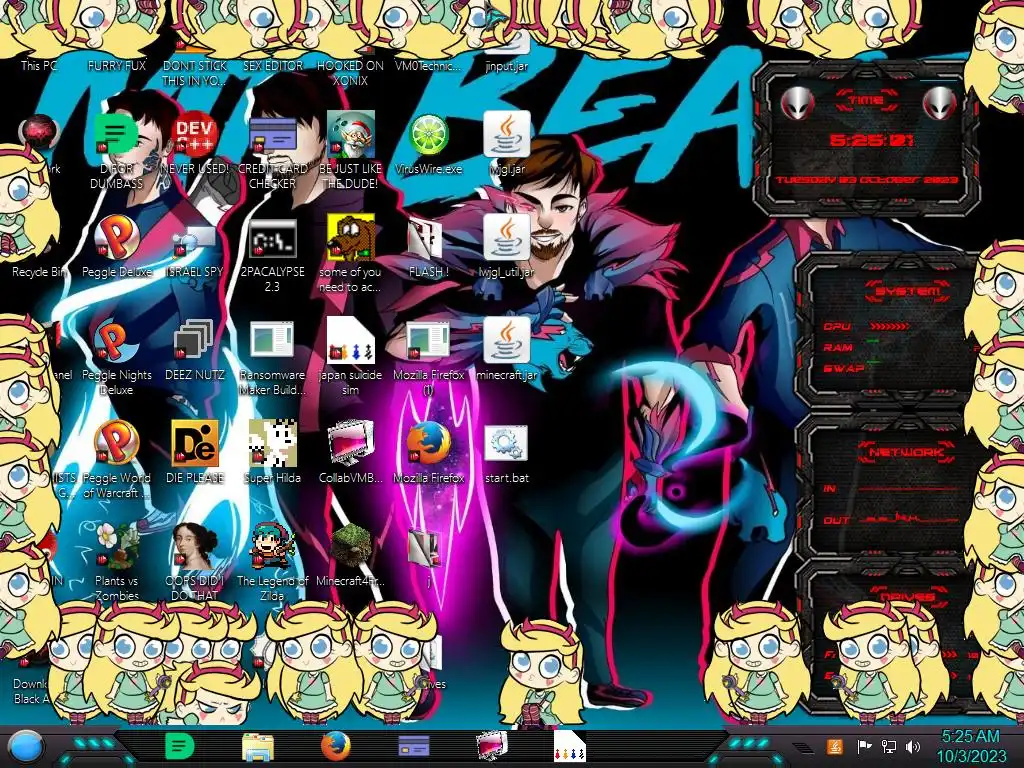Viewport: 1024px width, 768px height.
Task: Open the CollabVMB... monitor icon on desktop
Action: (x=351, y=444)
